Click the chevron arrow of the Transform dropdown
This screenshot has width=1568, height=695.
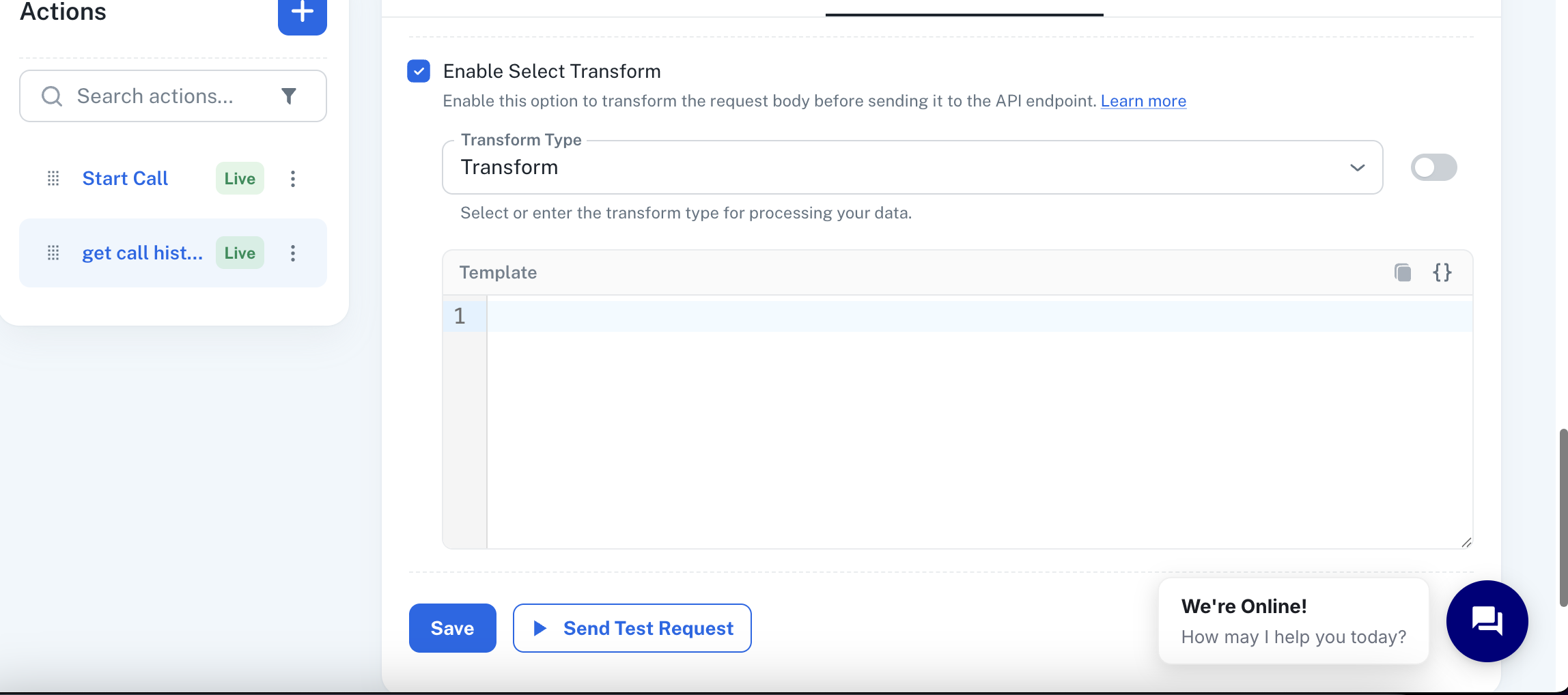pos(1358,167)
